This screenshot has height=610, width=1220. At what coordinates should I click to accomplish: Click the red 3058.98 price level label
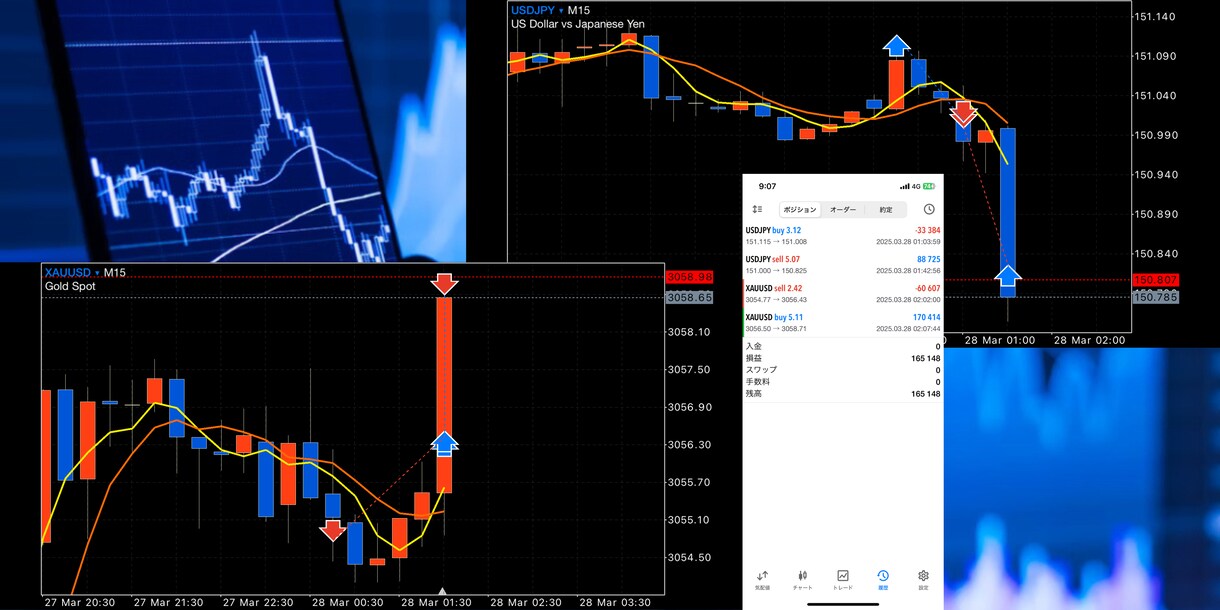[x=689, y=277]
